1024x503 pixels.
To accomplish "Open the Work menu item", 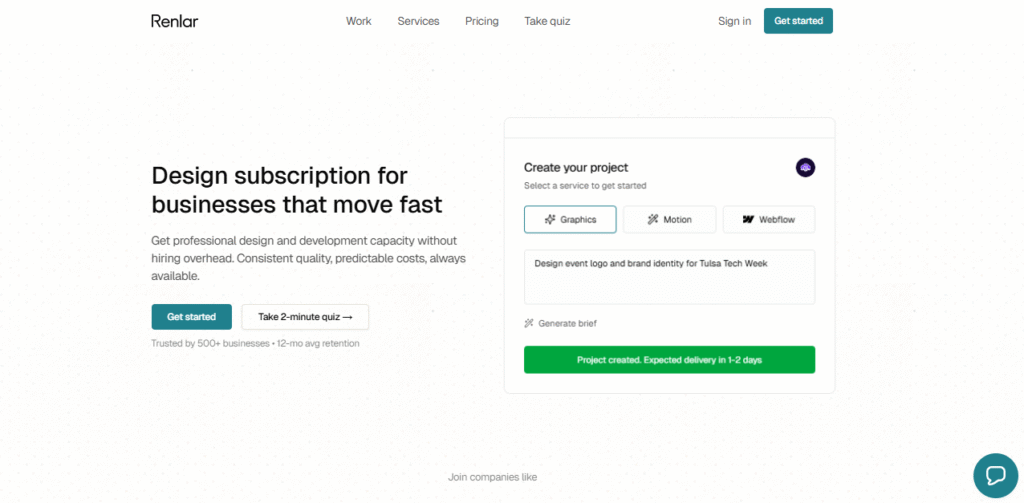I will (358, 21).
